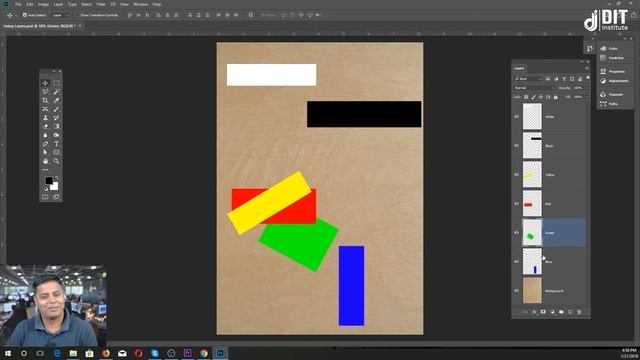Select the Eraser tool
The width and height of the screenshot is (640, 360).
coord(45,127)
